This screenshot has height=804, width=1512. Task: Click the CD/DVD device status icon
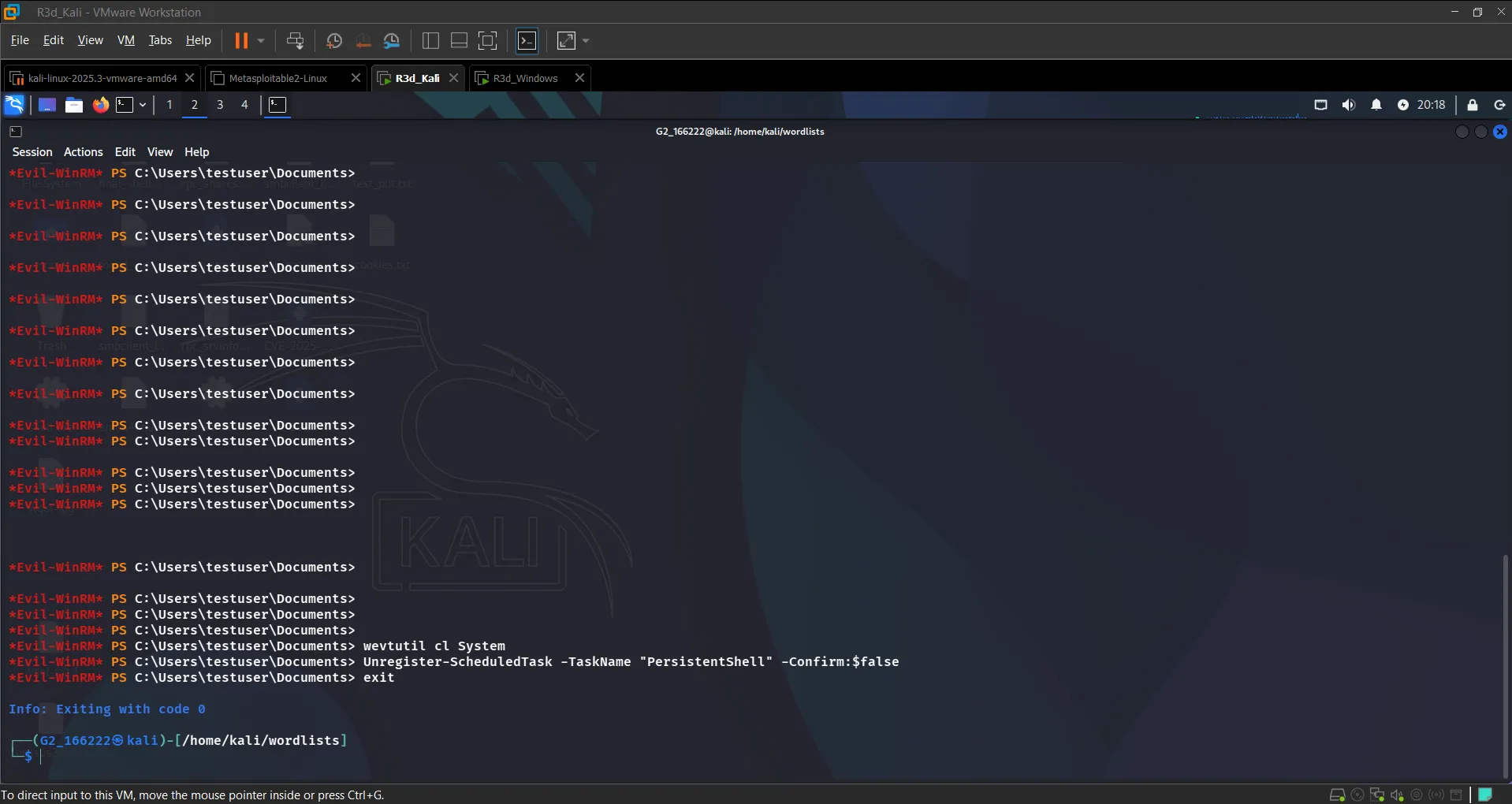[1357, 795]
